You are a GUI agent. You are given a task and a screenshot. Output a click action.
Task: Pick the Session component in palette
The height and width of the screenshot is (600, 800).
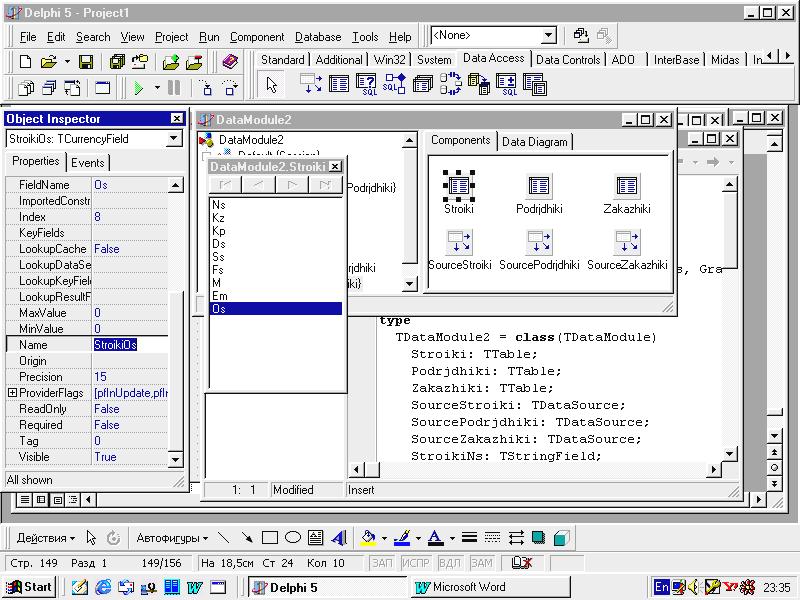pyautogui.click(x=451, y=84)
